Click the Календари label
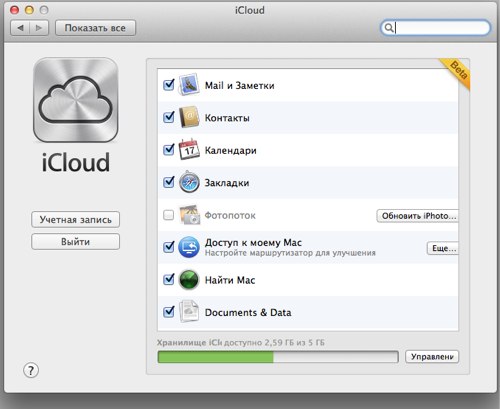Screen dimensions: 500x409 pyautogui.click(x=231, y=150)
